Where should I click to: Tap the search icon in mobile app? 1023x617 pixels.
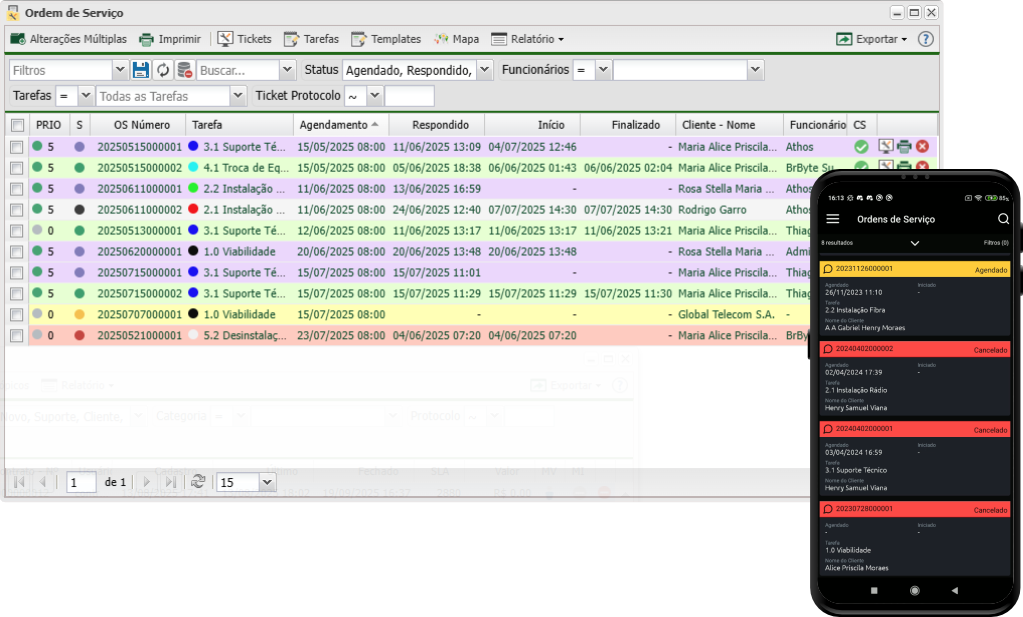point(1003,219)
